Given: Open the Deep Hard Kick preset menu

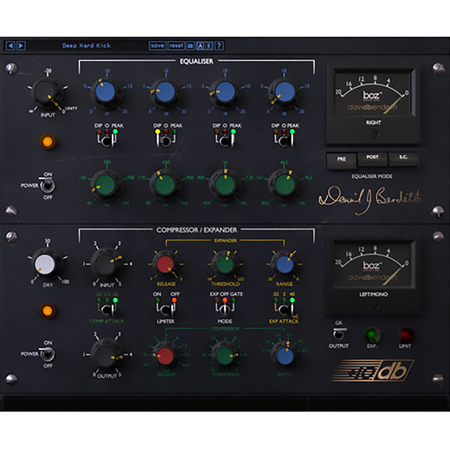Looking at the screenshot, I should 86,46.
